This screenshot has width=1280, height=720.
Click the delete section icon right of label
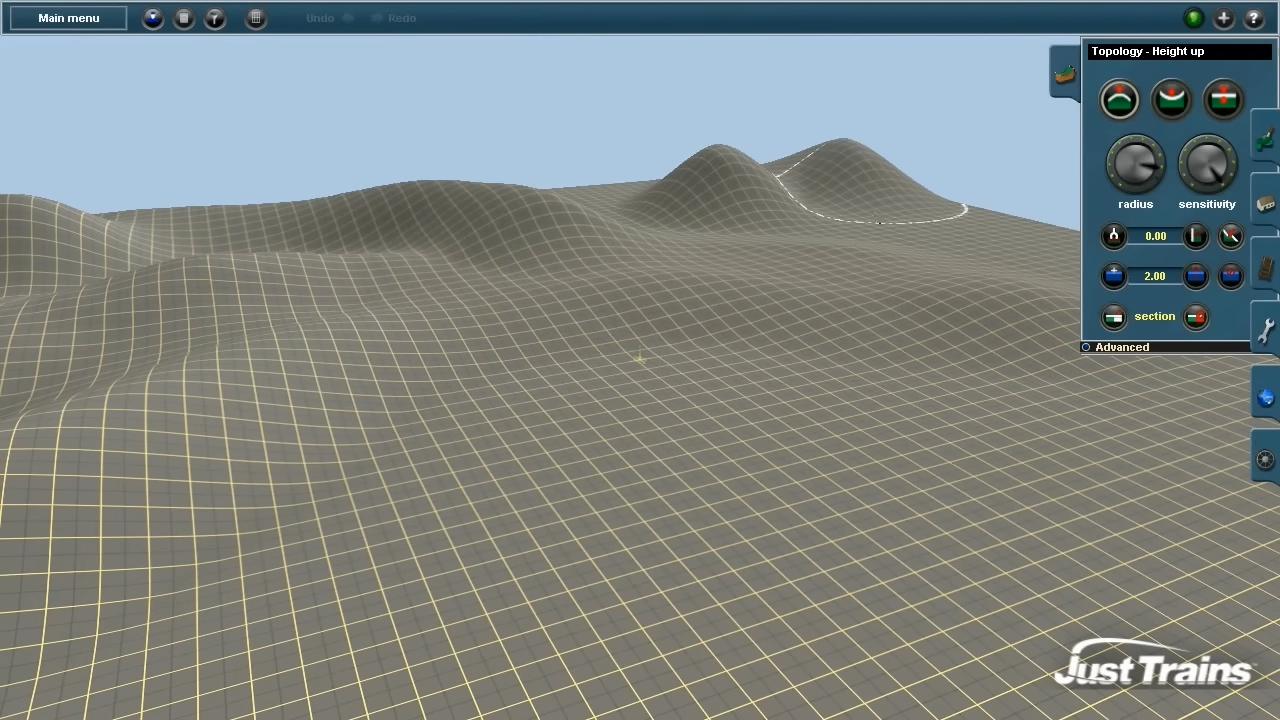(x=1196, y=318)
